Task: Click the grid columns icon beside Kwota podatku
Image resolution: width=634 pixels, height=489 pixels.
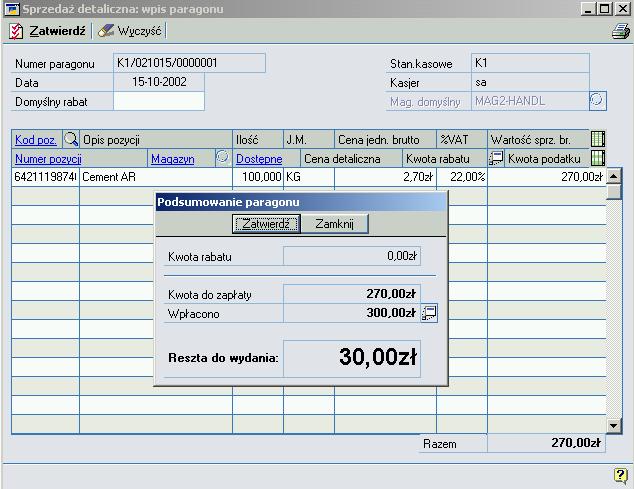Action: click(598, 158)
